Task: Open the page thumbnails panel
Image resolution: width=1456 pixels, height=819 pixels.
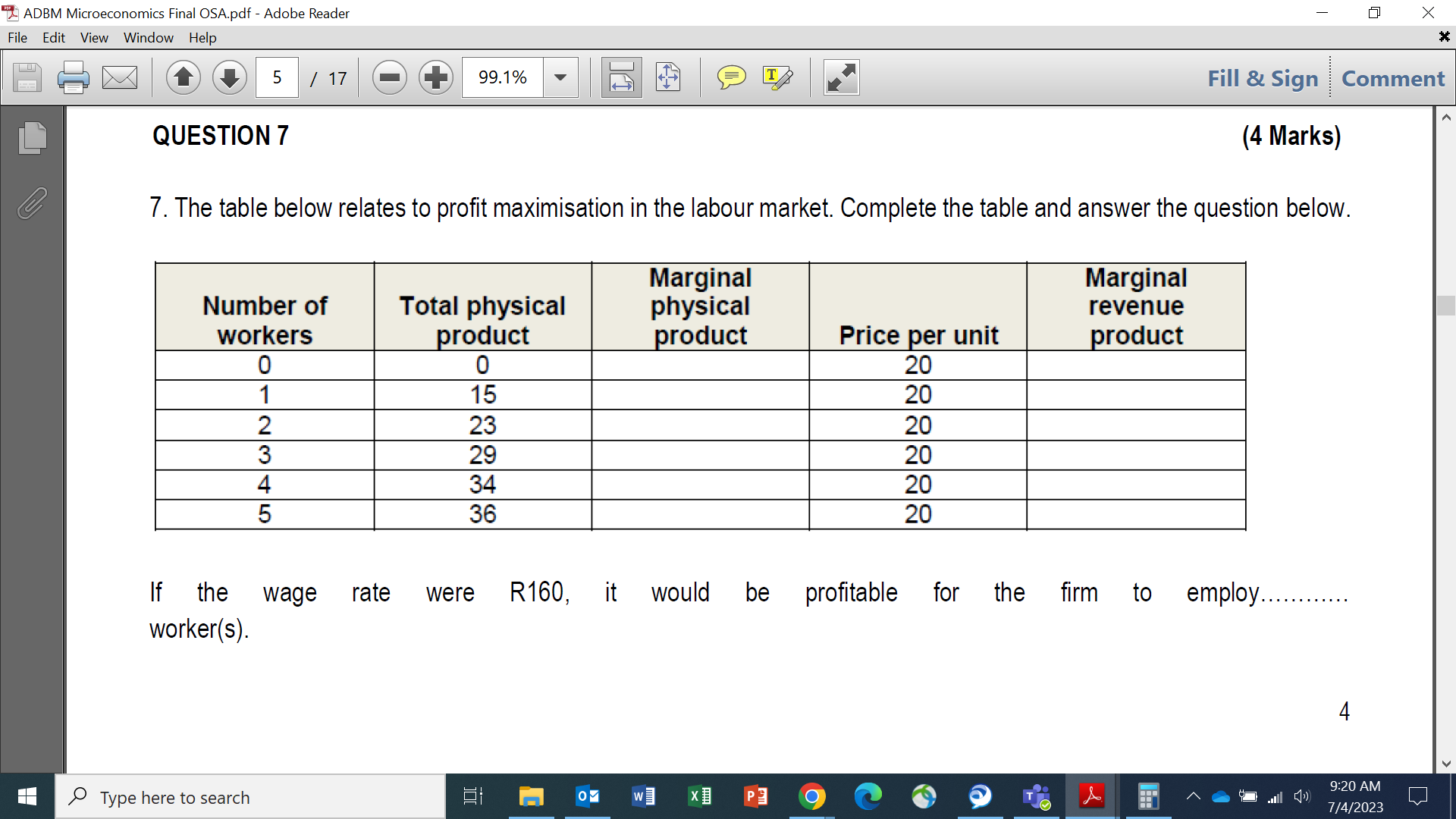Action: click(31, 138)
